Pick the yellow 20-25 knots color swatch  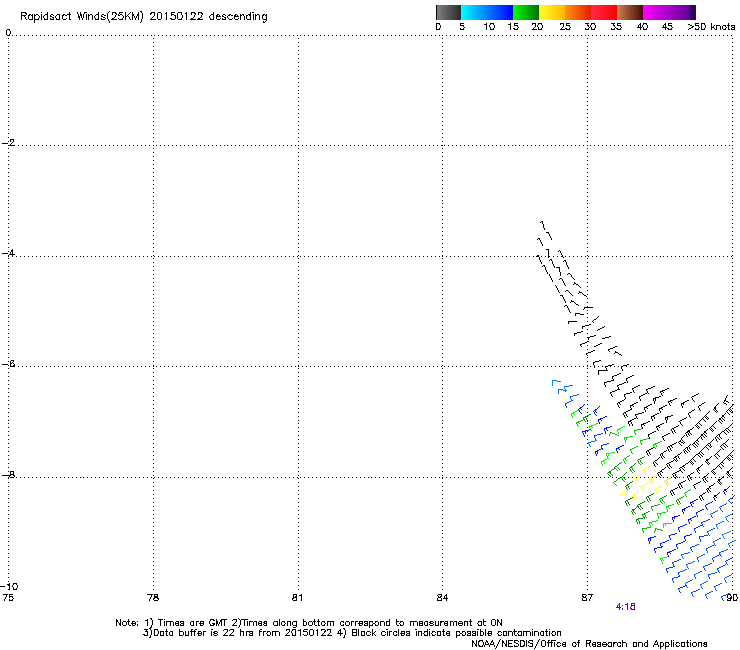click(x=552, y=12)
